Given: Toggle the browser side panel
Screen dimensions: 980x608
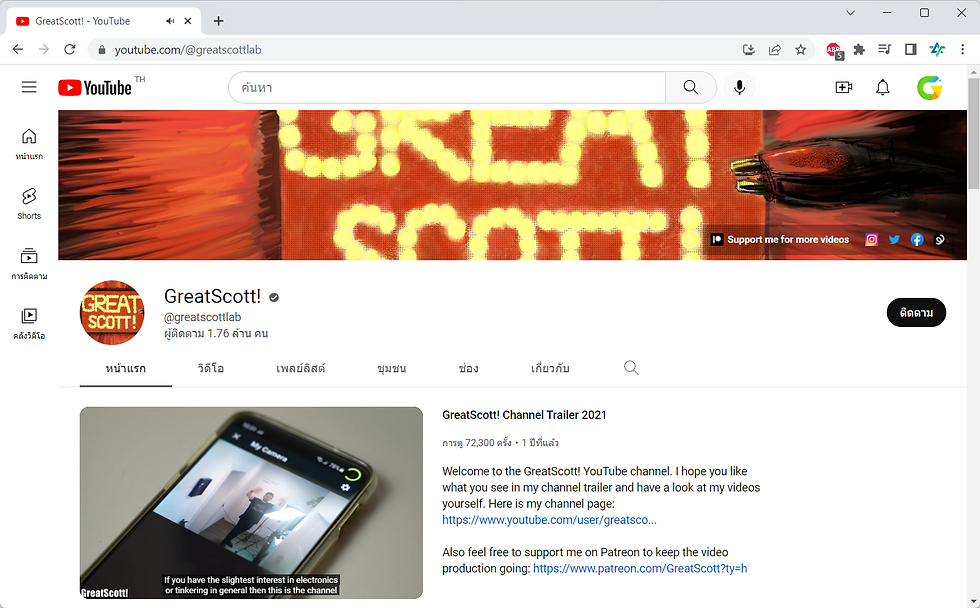Looking at the screenshot, I should (911, 49).
